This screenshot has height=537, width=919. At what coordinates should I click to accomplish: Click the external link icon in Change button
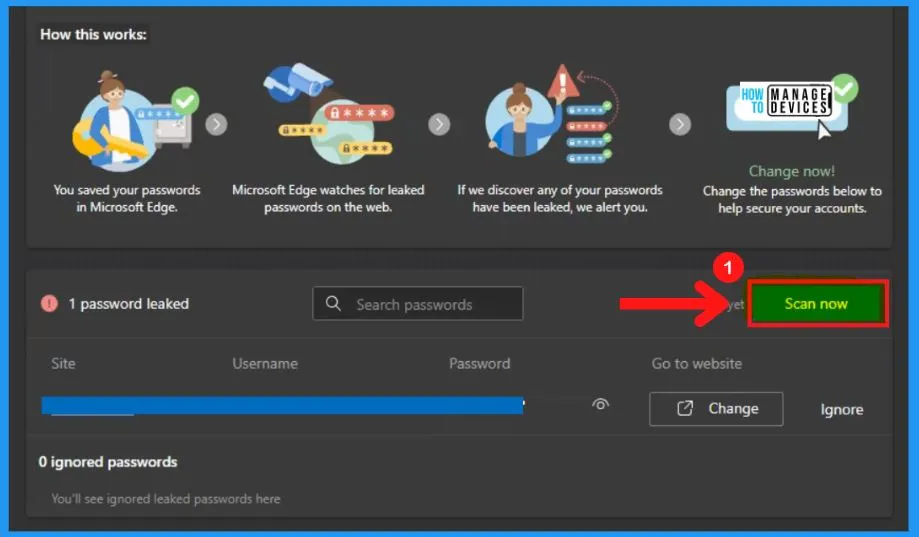point(685,409)
